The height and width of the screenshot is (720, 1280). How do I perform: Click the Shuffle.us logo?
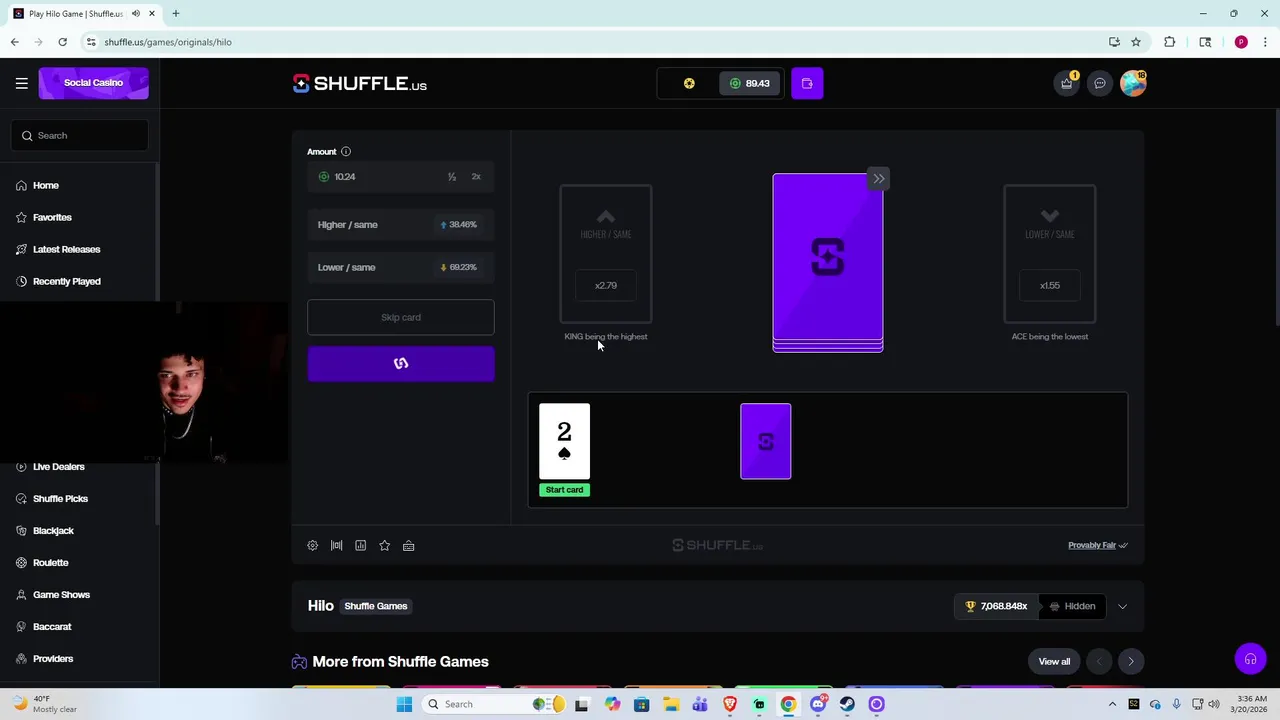(360, 84)
